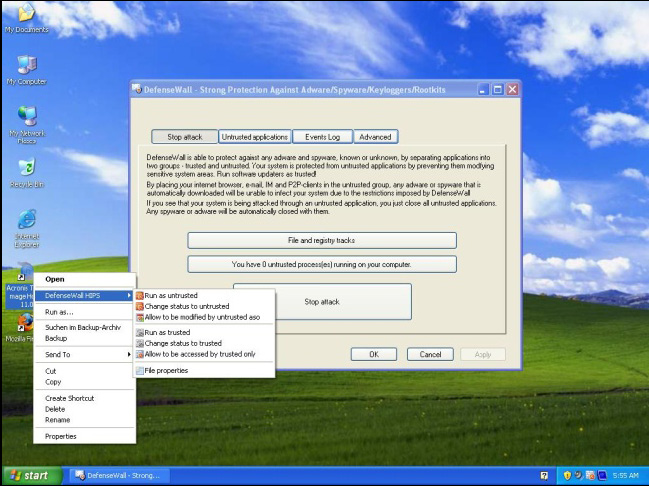Viewport: 649px width, 486px height.
Task: Open Properties in context menu
Action: point(84,436)
